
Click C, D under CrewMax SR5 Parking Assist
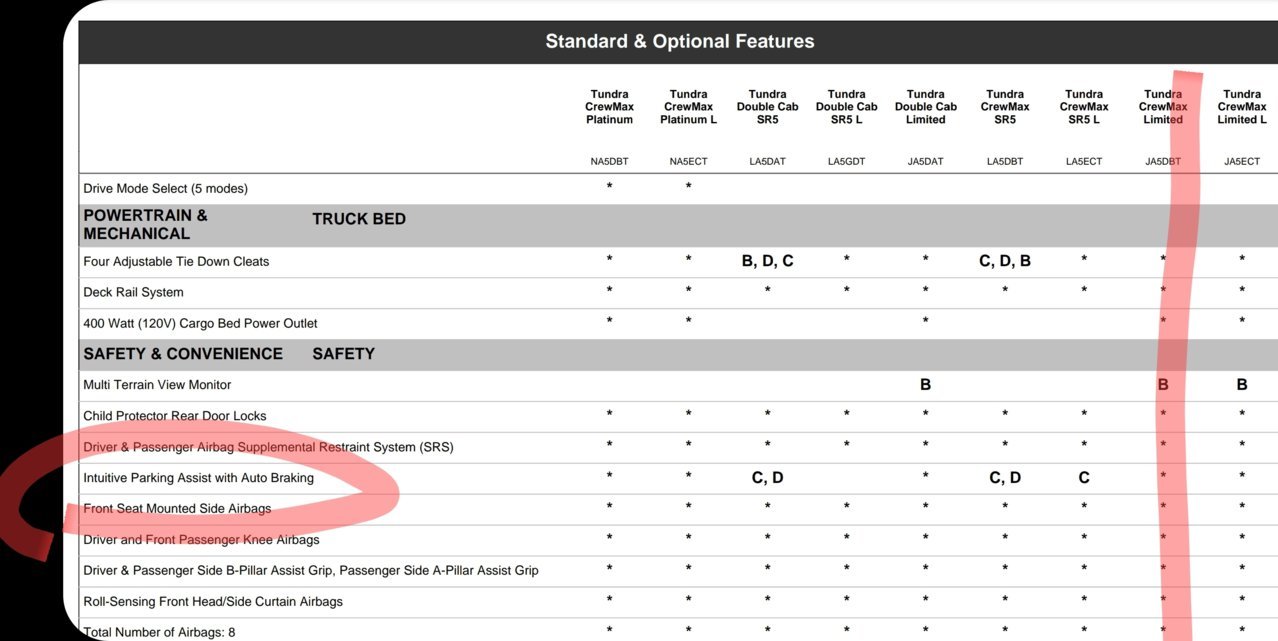pos(1005,478)
